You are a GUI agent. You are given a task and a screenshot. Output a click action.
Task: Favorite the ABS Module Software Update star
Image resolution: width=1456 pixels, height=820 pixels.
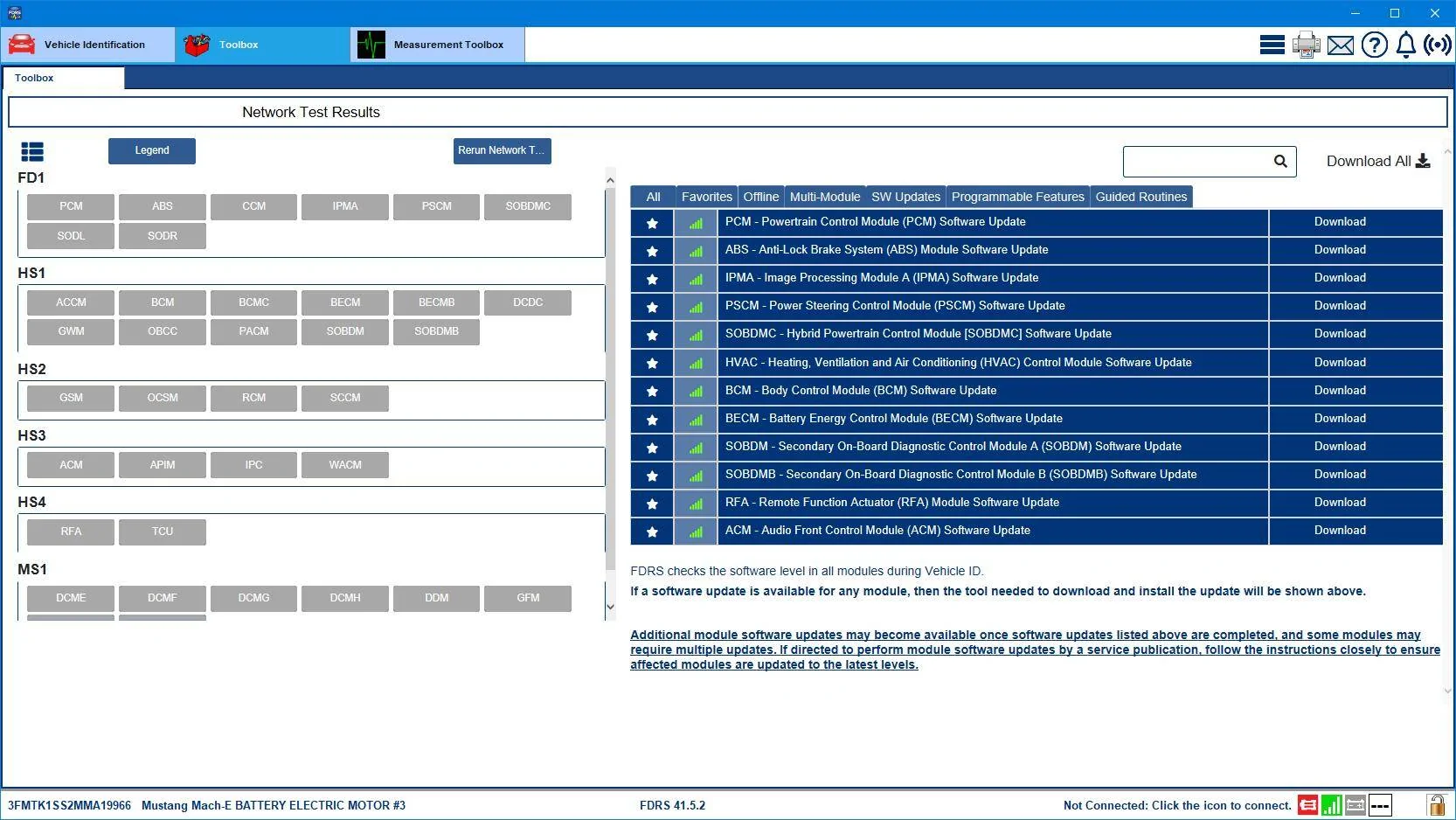(x=652, y=251)
